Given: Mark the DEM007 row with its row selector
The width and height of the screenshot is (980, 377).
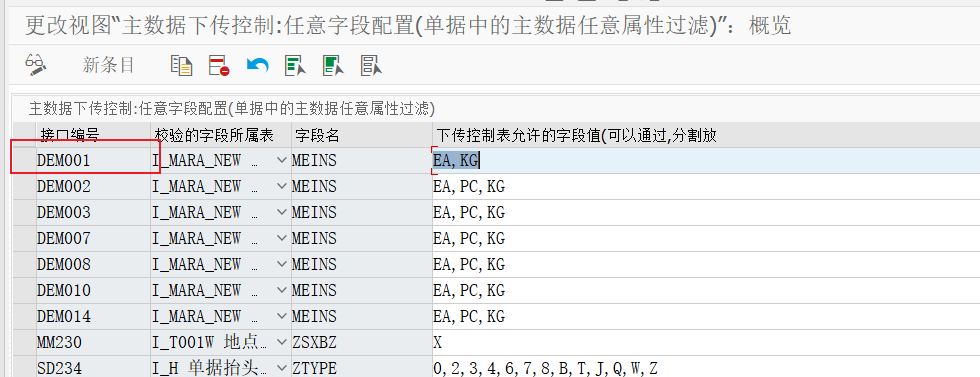Looking at the screenshot, I should point(24,238).
